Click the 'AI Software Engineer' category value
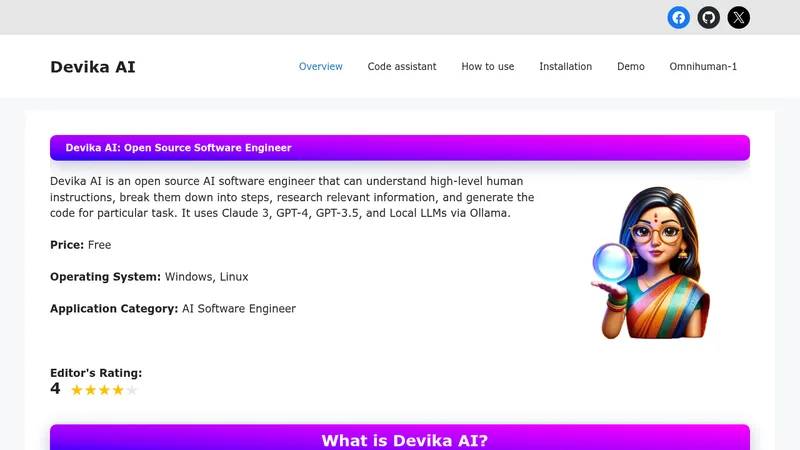Image resolution: width=800 pixels, height=450 pixels. pyautogui.click(x=239, y=309)
